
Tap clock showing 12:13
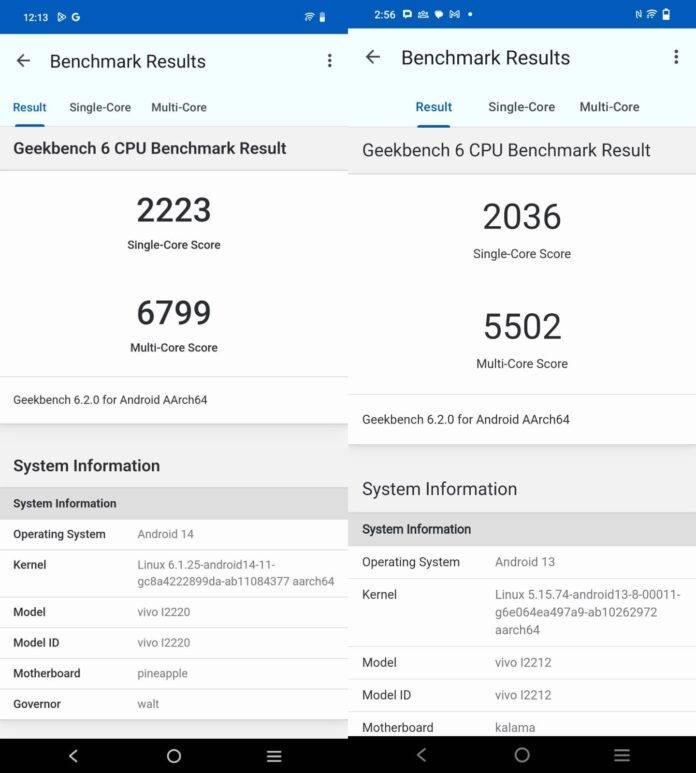point(35,17)
